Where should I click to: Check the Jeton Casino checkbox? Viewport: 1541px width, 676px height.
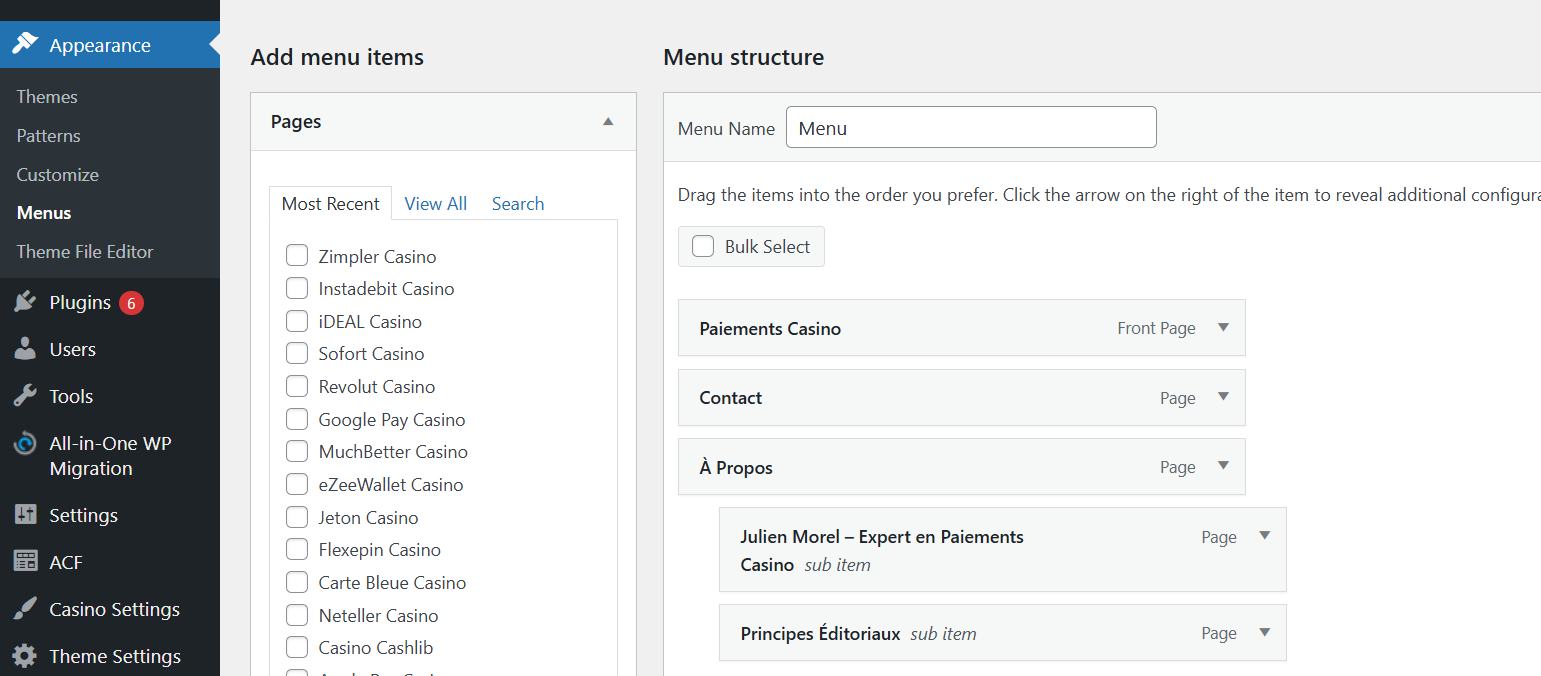pos(297,517)
